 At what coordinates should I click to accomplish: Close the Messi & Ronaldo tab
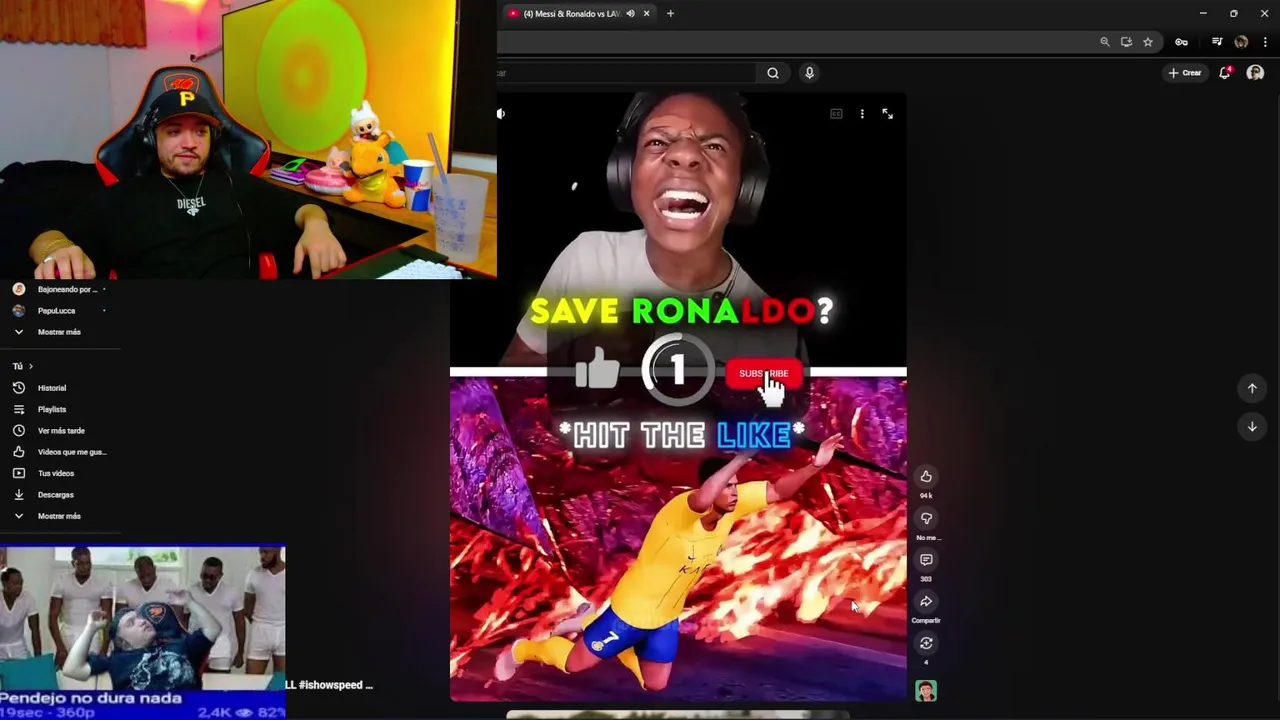coord(646,13)
